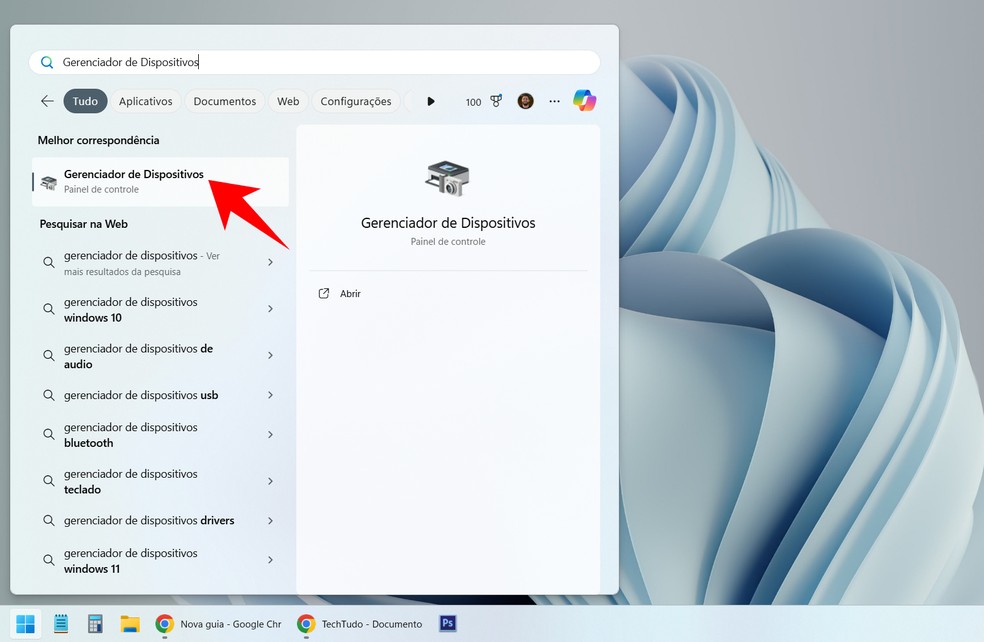Click the rewards trophy icon
Viewport: 984px width, 642px height.
(496, 100)
